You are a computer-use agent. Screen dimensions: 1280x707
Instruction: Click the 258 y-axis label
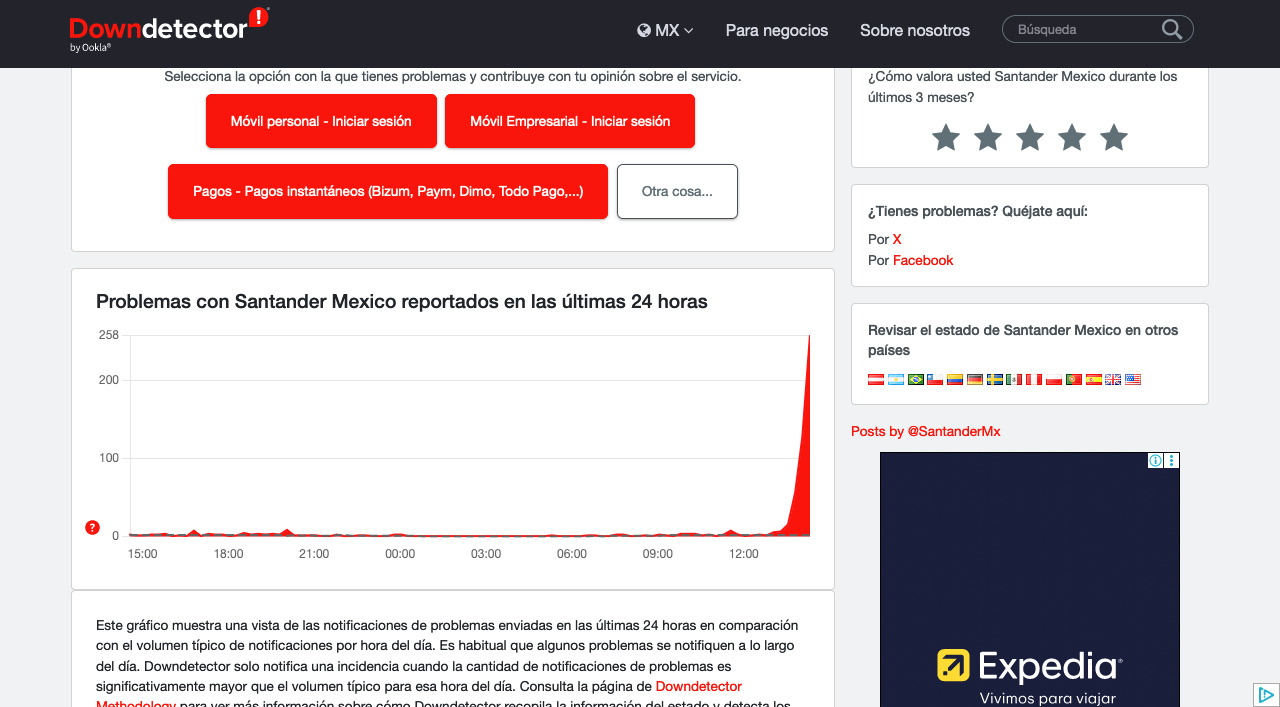point(109,335)
